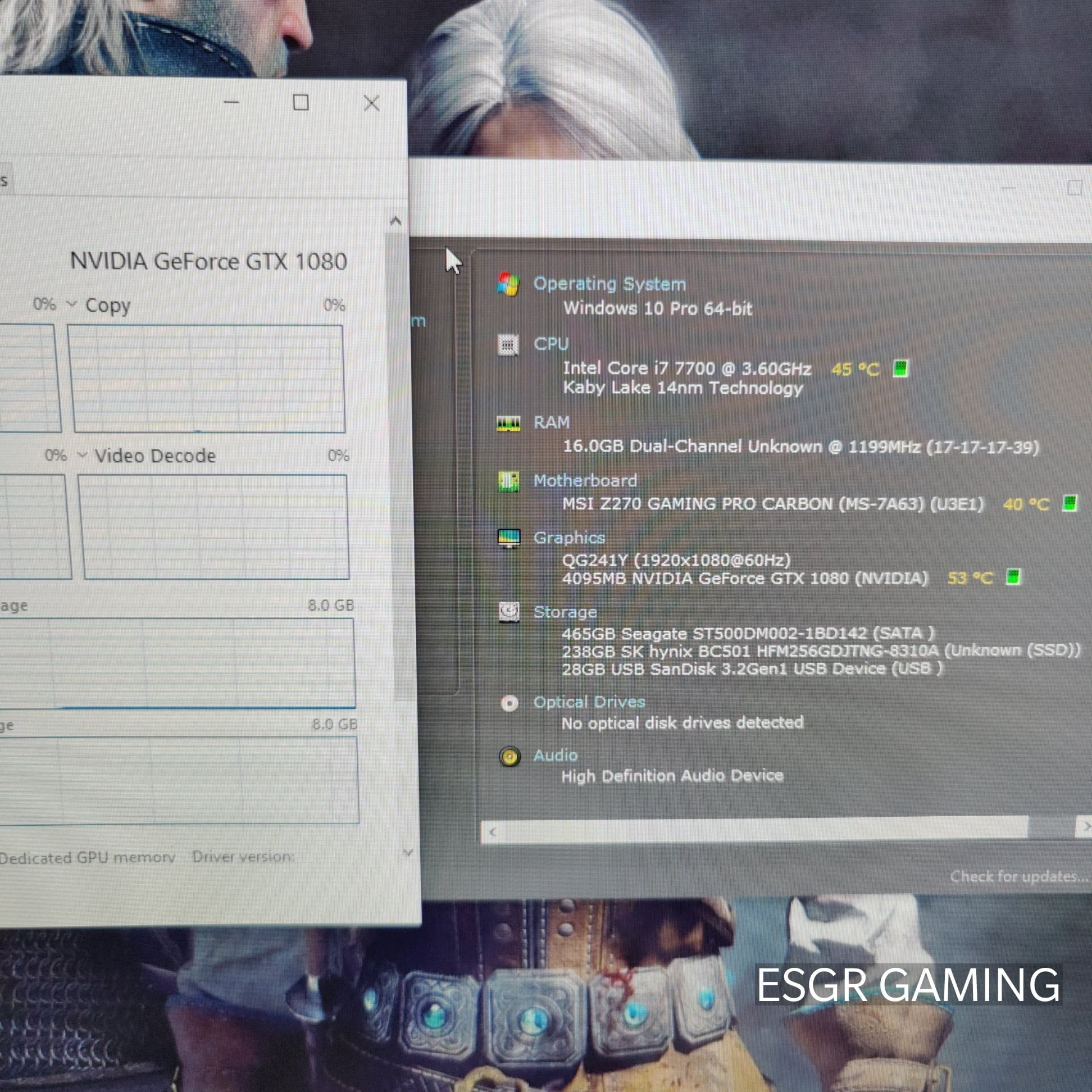This screenshot has width=1092, height=1092.
Task: Click the 465GB Seagate ST500DM002 drive line
Action: coord(748,633)
